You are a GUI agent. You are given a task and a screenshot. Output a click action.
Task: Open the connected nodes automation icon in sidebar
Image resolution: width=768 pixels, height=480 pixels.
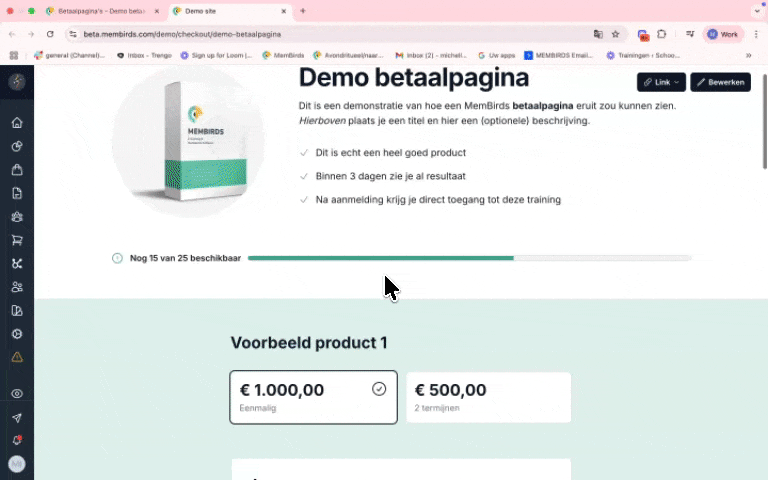(x=17, y=264)
